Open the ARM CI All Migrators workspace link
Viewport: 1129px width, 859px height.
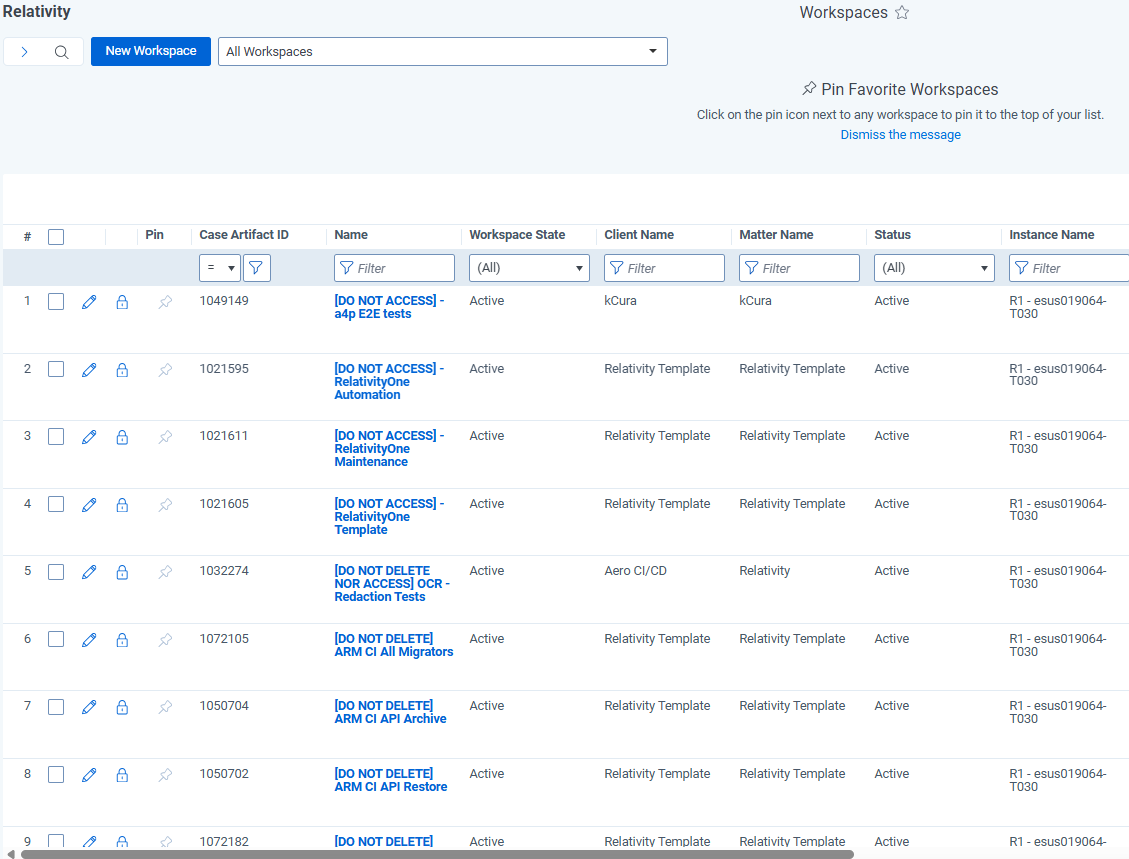(x=394, y=645)
